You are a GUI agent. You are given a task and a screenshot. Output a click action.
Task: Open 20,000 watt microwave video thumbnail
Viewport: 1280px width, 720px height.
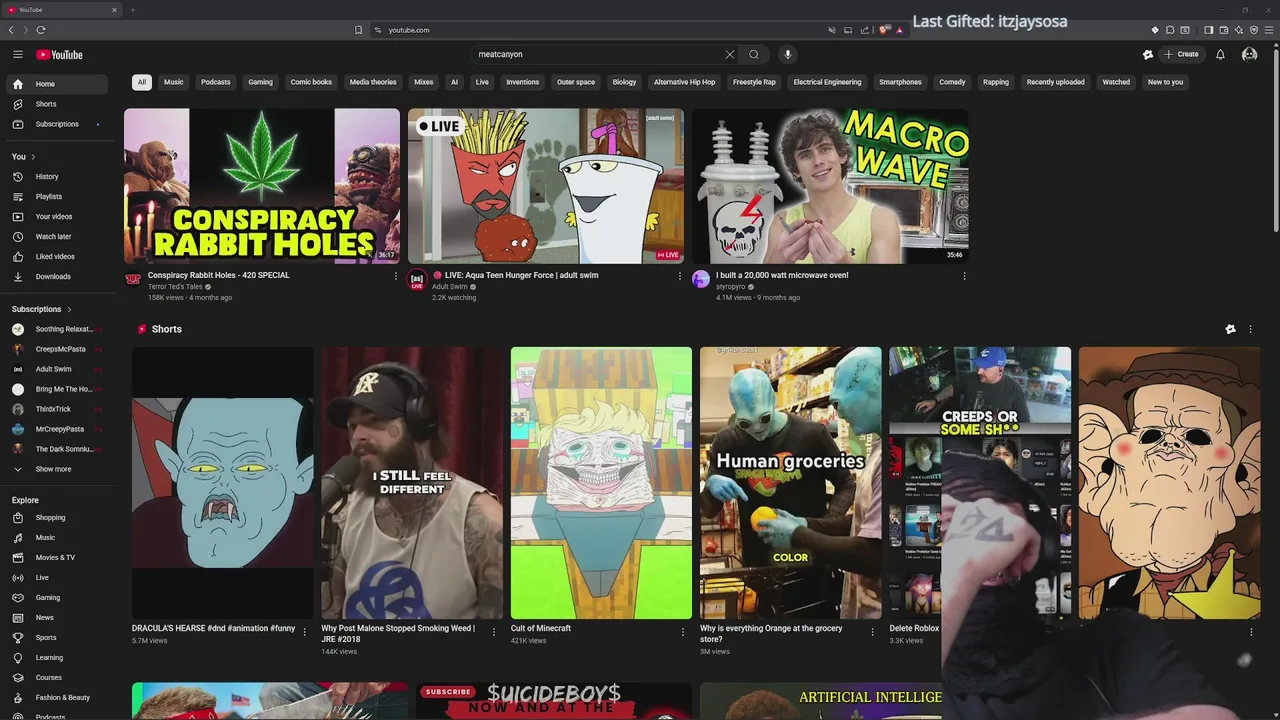(830, 186)
